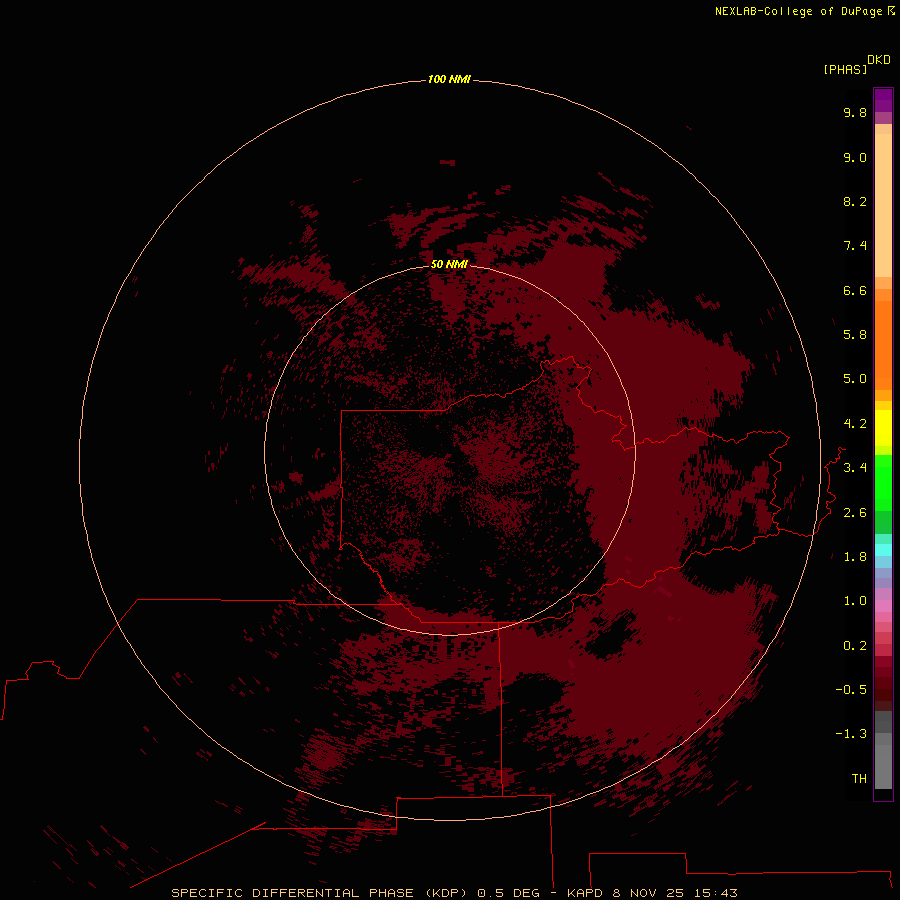Click the [PHAS] unit label
Image resolution: width=900 pixels, height=900 pixels.
point(845,69)
